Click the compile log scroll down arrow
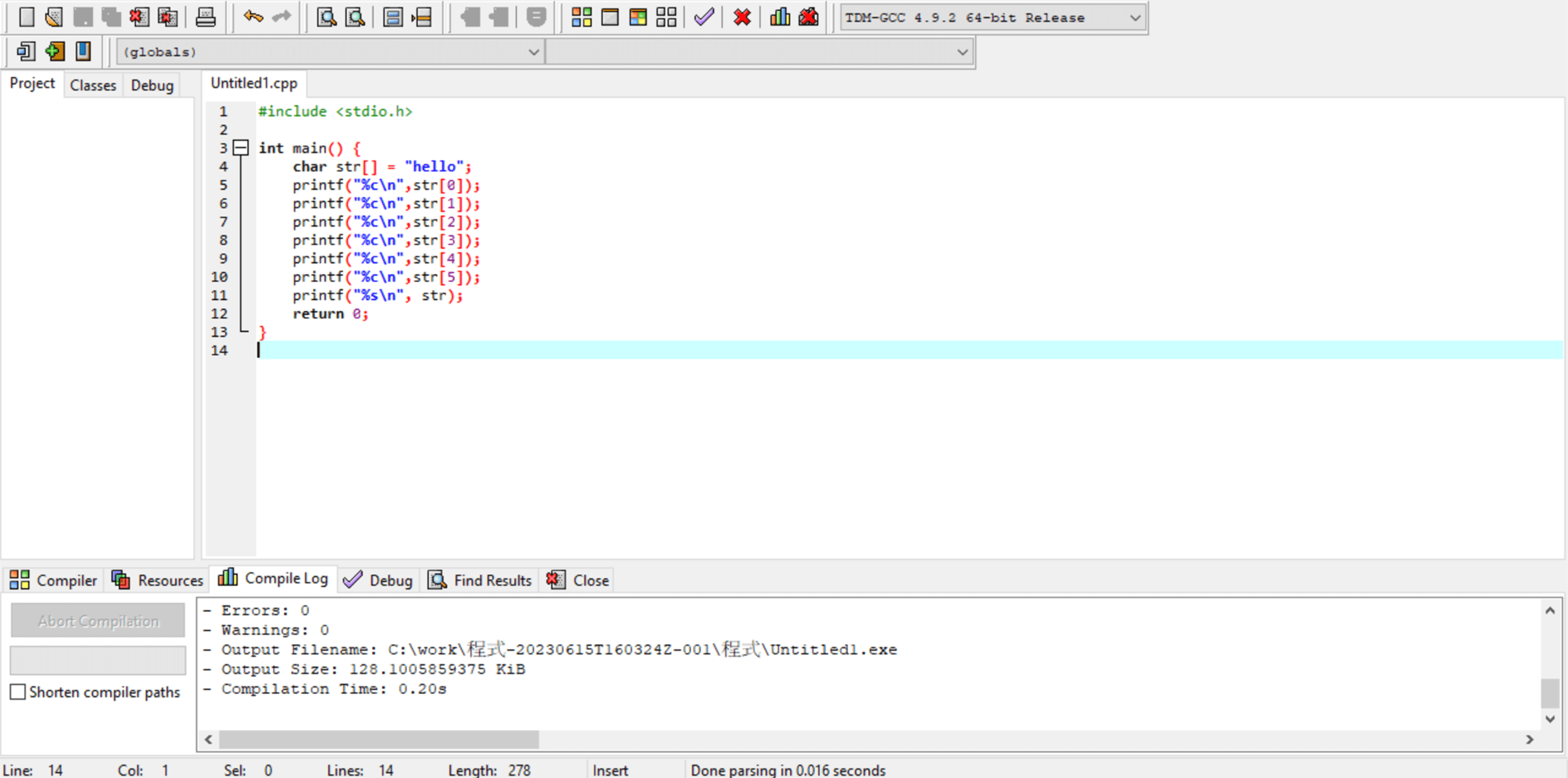This screenshot has width=1568, height=778. tap(1550, 719)
